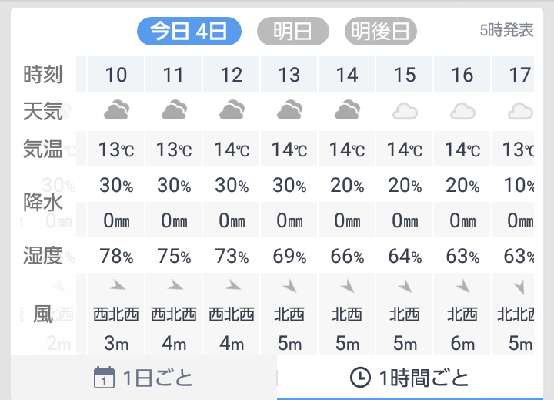This screenshot has height=400, width=554.
Task: Click the wind direction arrow for 10時
Action: click(x=117, y=286)
